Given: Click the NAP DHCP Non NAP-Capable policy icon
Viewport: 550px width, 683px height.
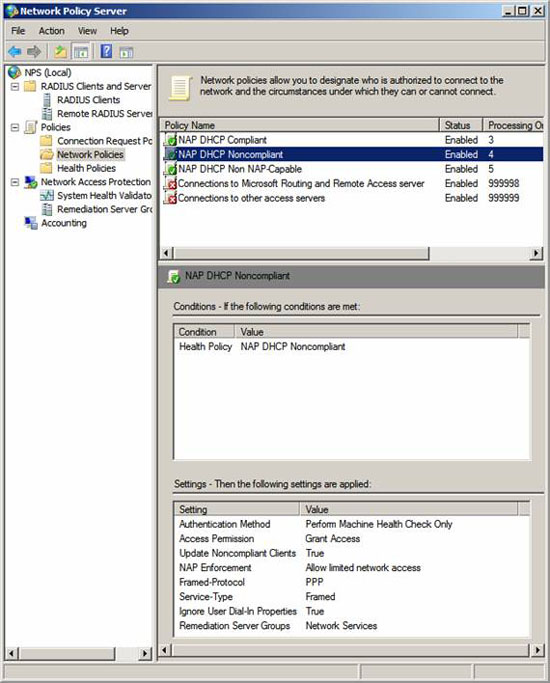Looking at the screenshot, I should click(170, 169).
